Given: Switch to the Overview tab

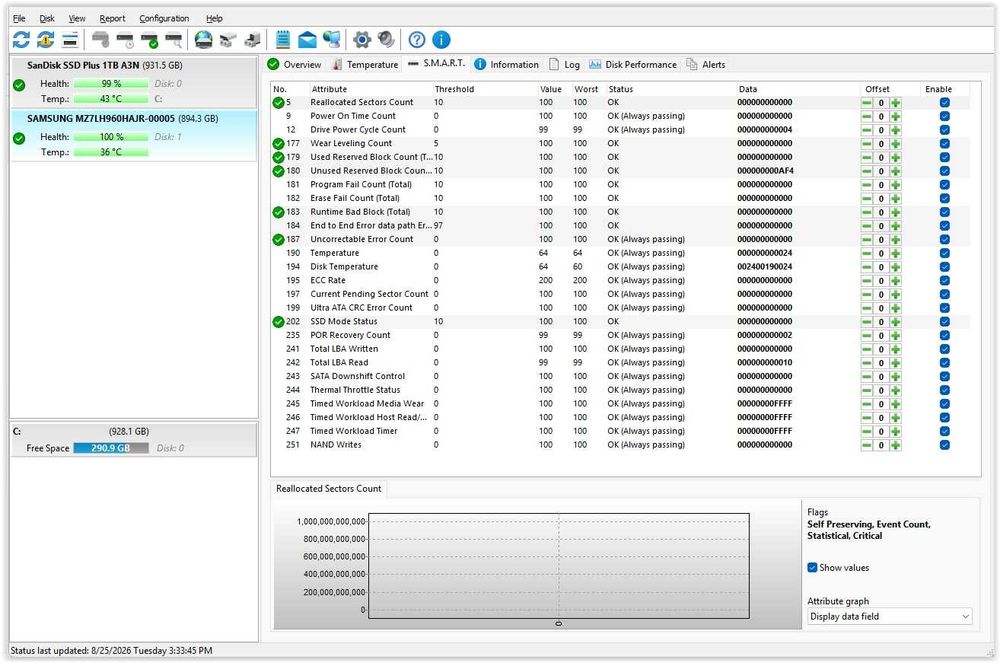Looking at the screenshot, I should [295, 64].
